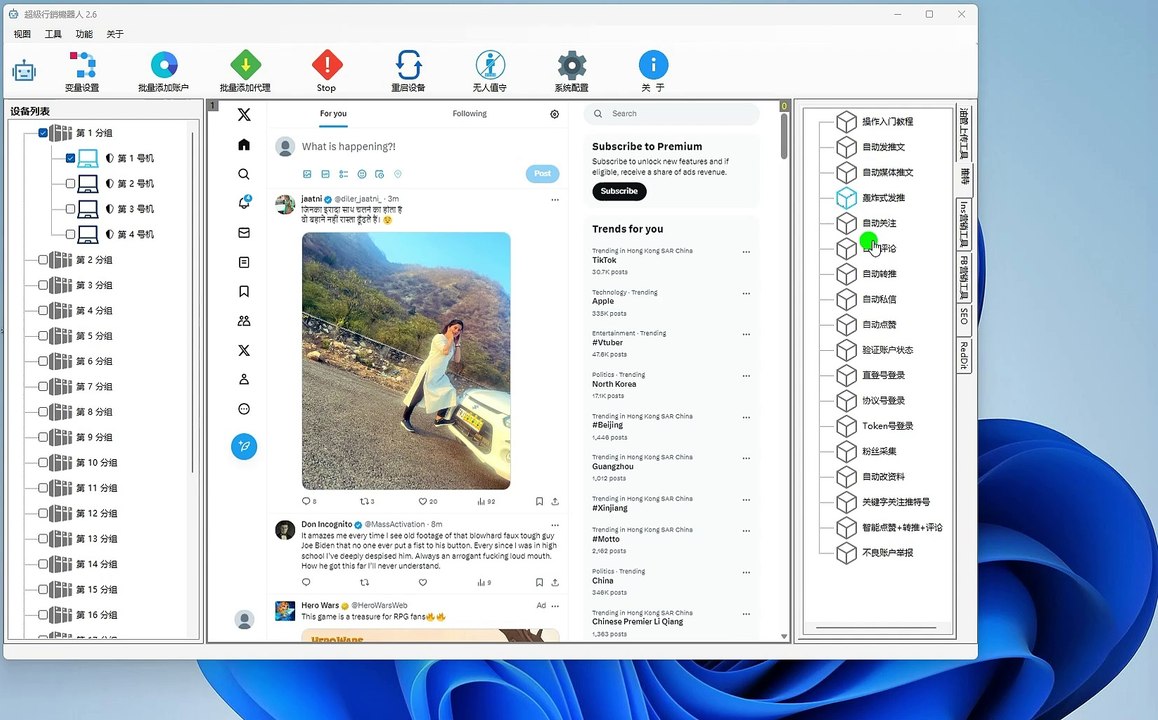
Task: Click the robot icon in the toolbar
Action: (24, 71)
